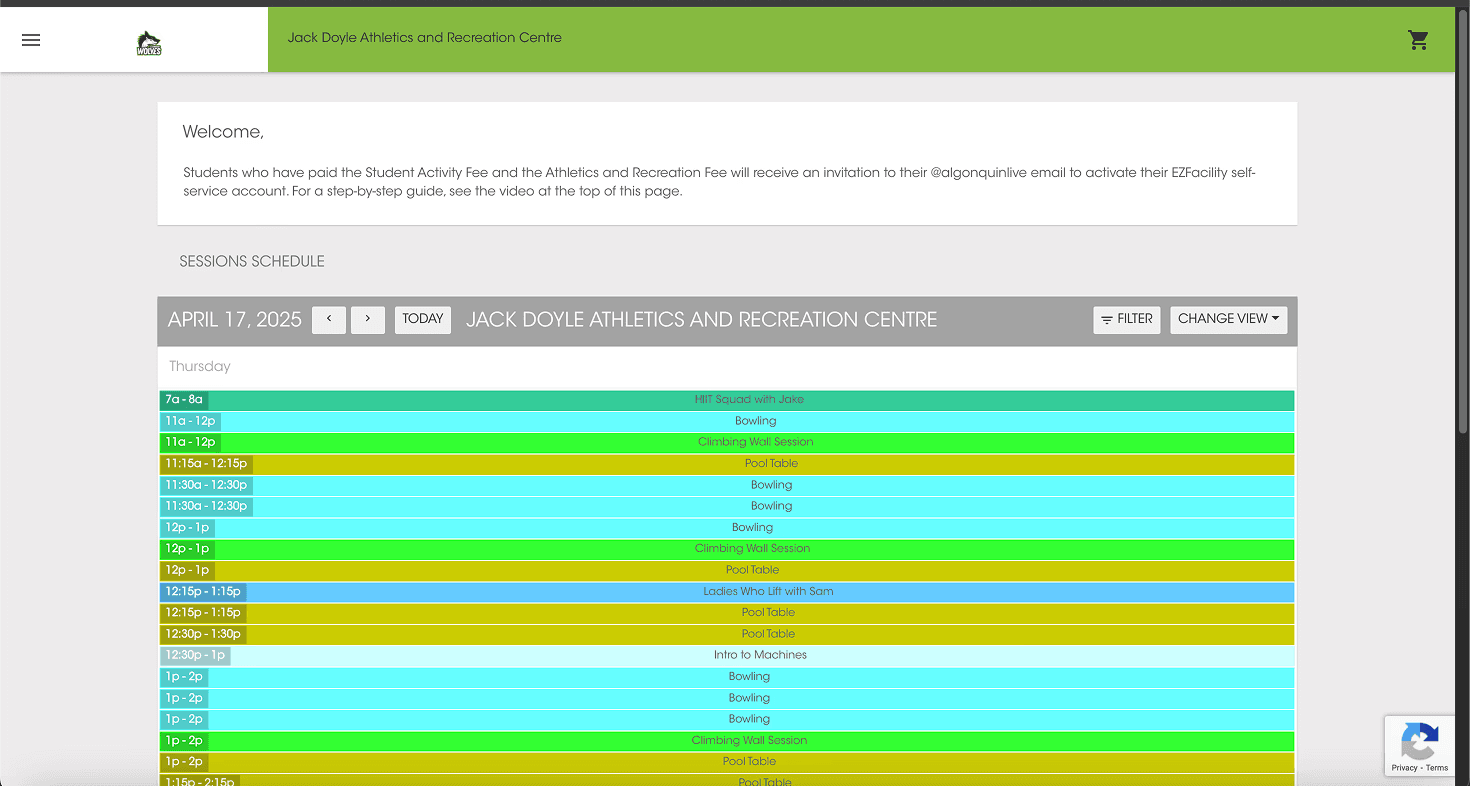
Task: Go to the previous day in the schedule
Action: pos(329,319)
